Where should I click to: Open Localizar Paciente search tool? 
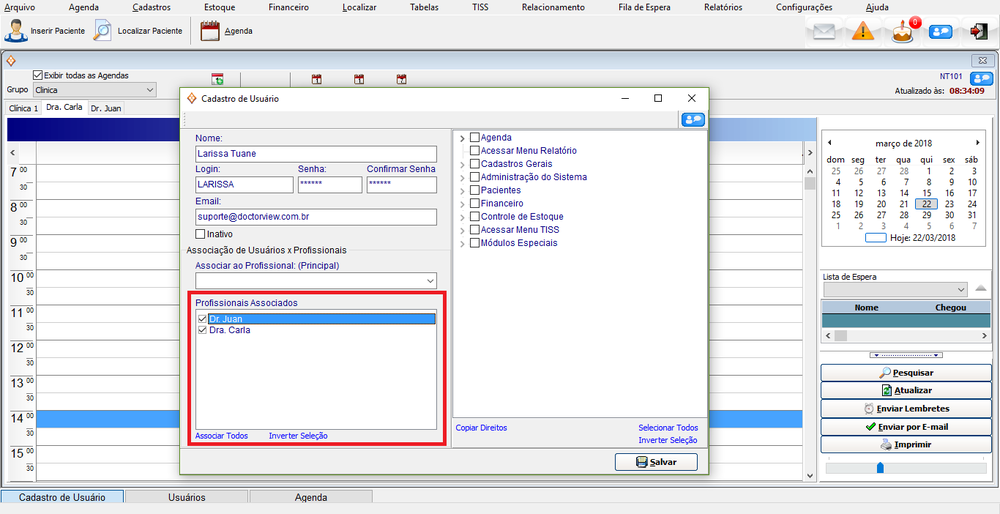pyautogui.click(x=103, y=31)
